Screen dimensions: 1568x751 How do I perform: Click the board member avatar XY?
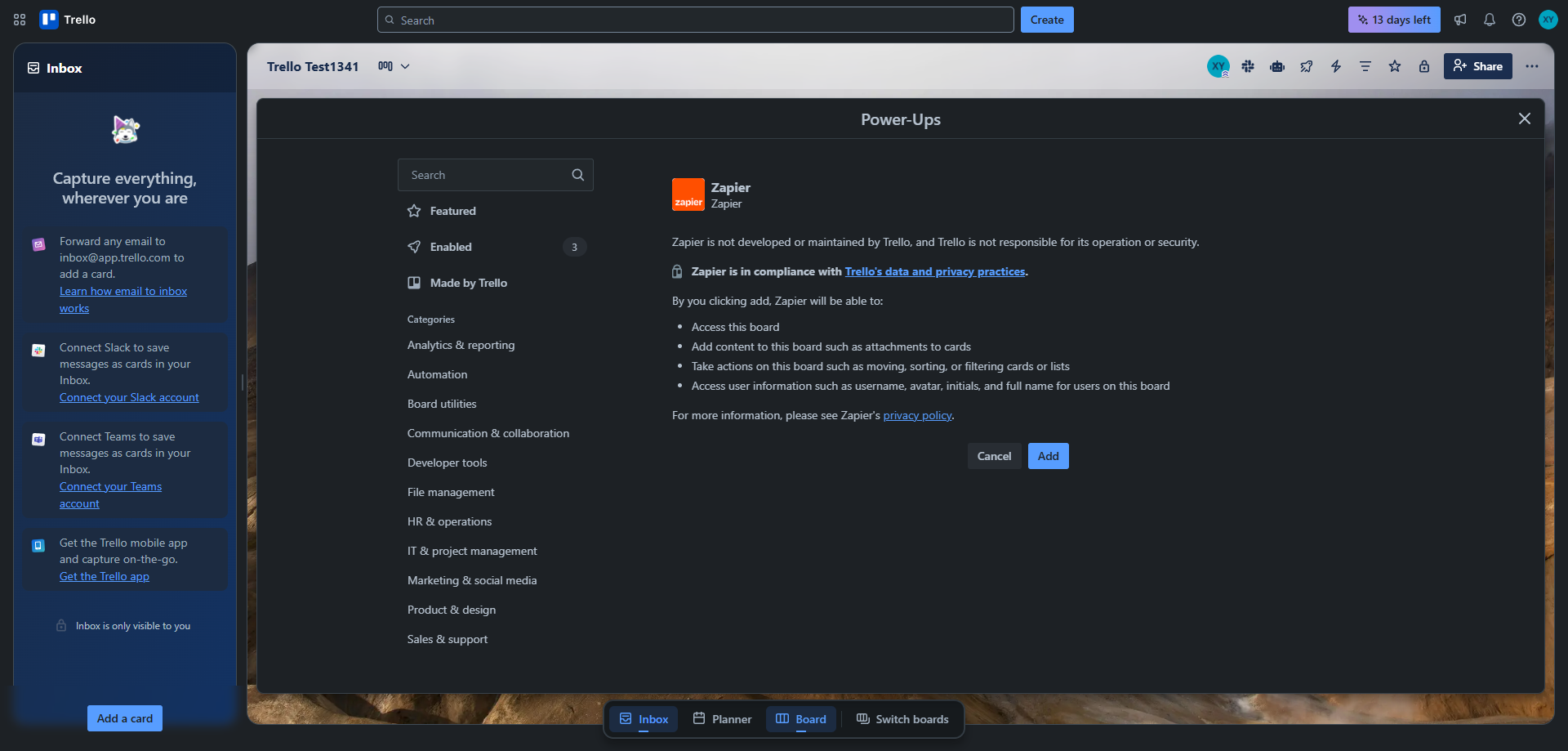tap(1218, 66)
